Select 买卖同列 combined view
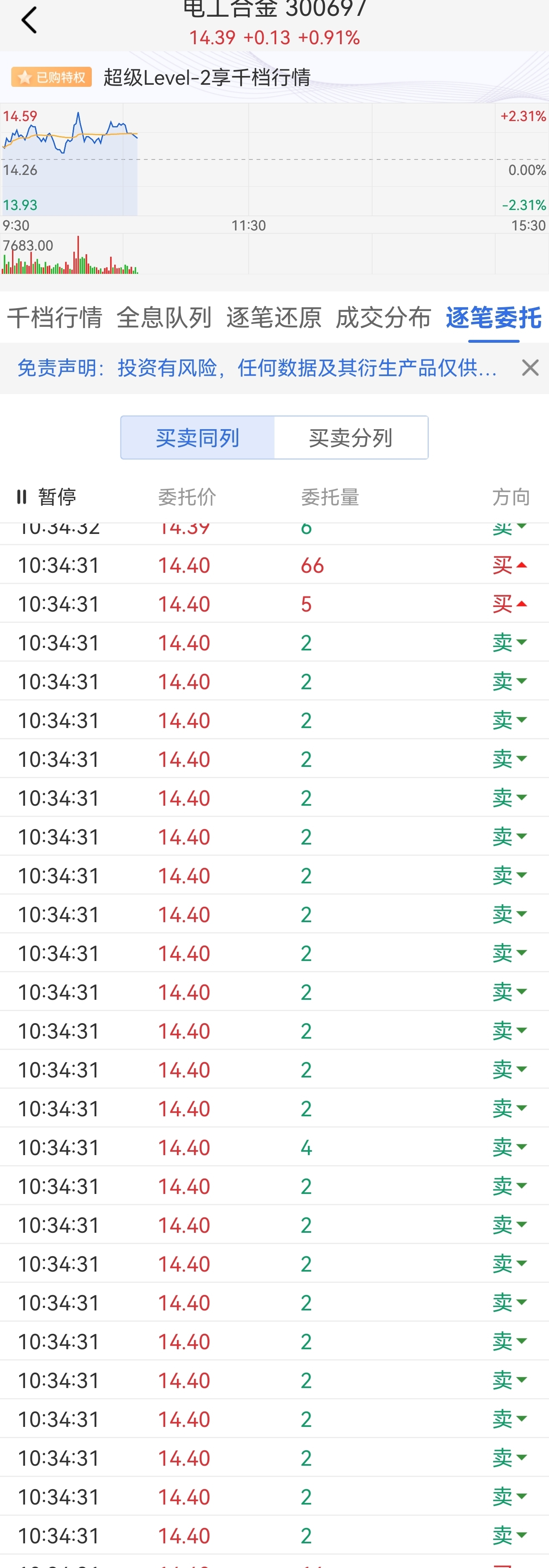This screenshot has width=549, height=1568. point(198,438)
